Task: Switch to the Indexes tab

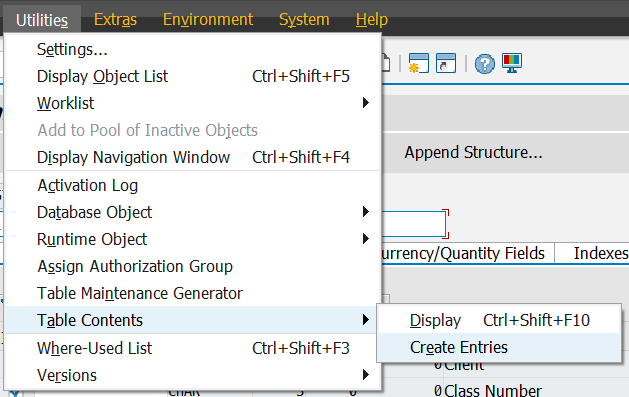Action: coord(598,253)
